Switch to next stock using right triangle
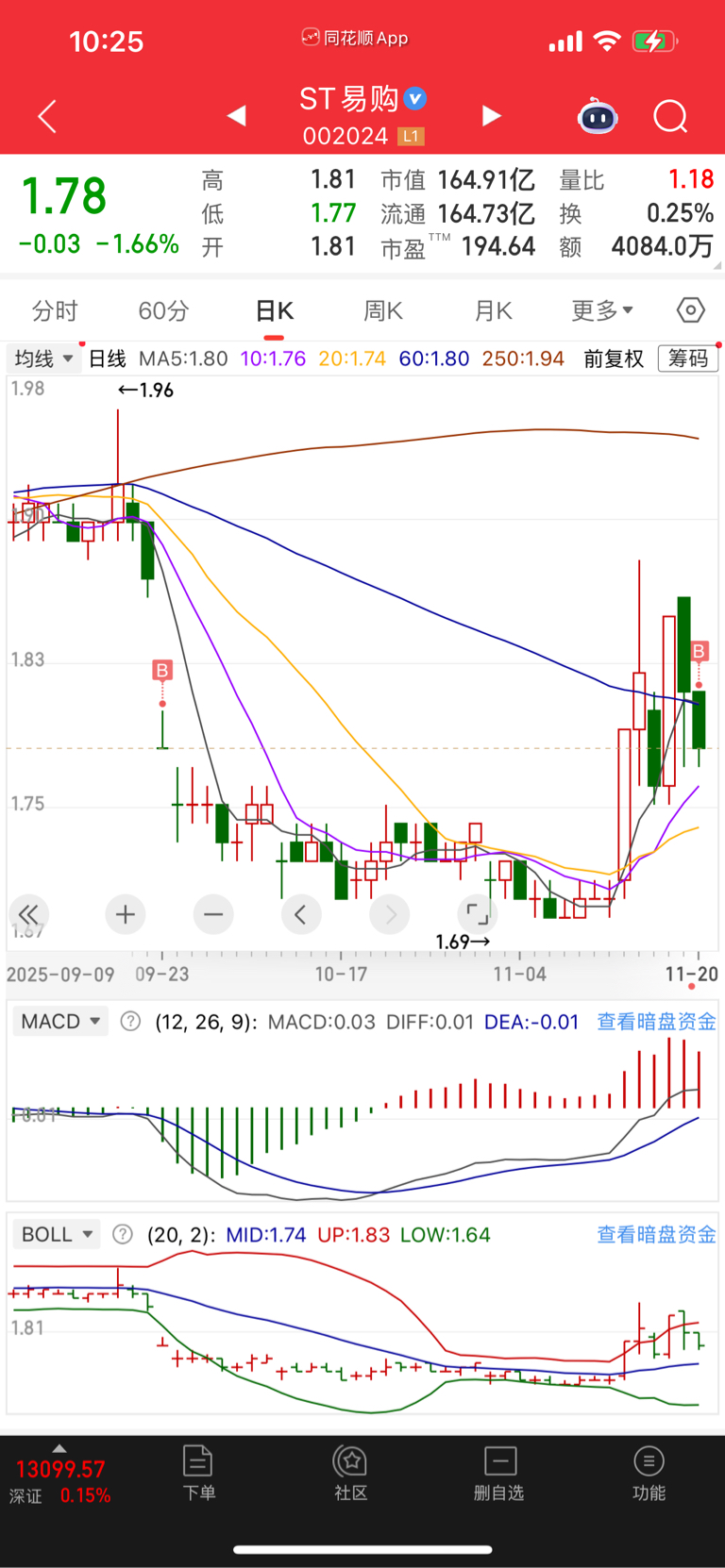Viewport: 725px width, 1568px height. pyautogui.click(x=491, y=115)
